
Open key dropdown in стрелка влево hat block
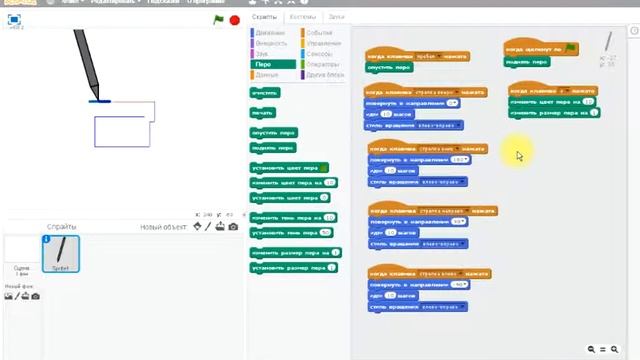[x=441, y=274]
